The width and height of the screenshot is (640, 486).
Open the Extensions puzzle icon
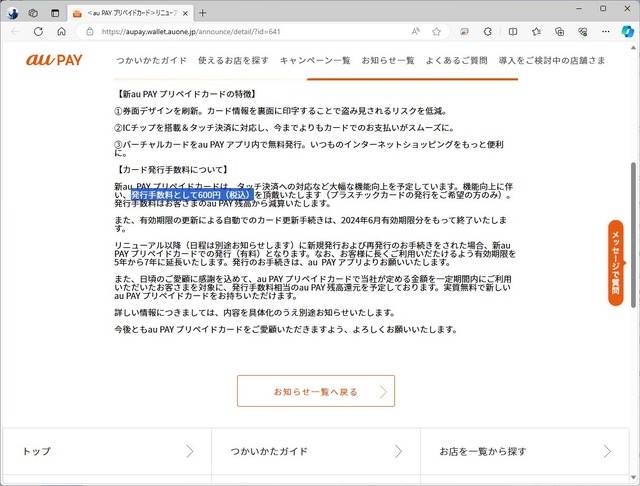(487, 31)
